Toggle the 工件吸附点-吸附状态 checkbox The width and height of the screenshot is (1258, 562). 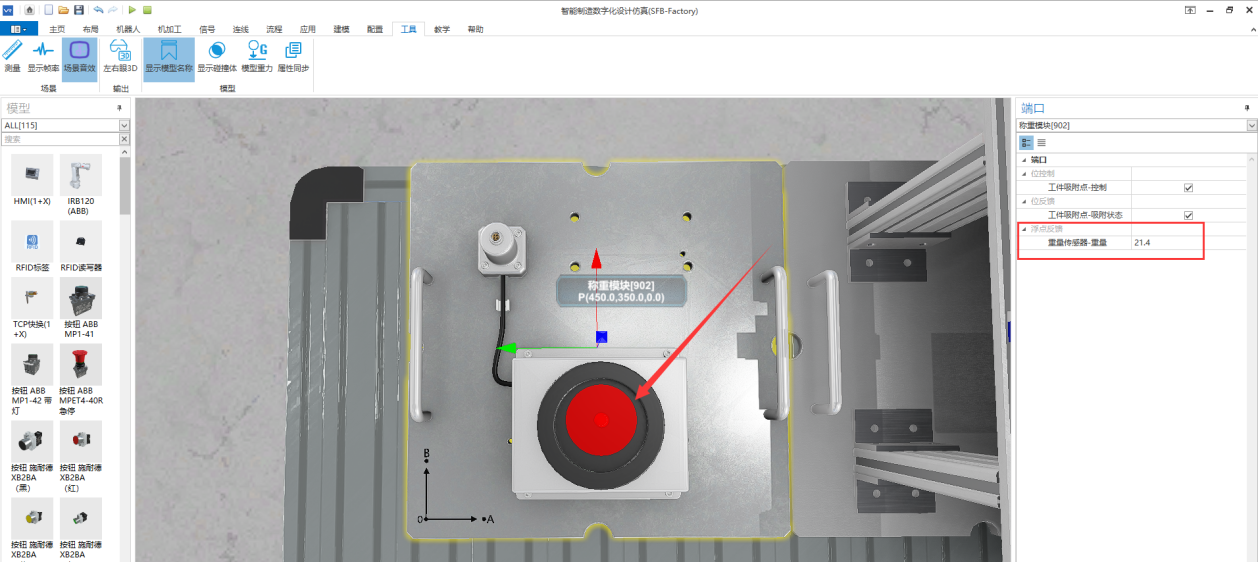1188,215
